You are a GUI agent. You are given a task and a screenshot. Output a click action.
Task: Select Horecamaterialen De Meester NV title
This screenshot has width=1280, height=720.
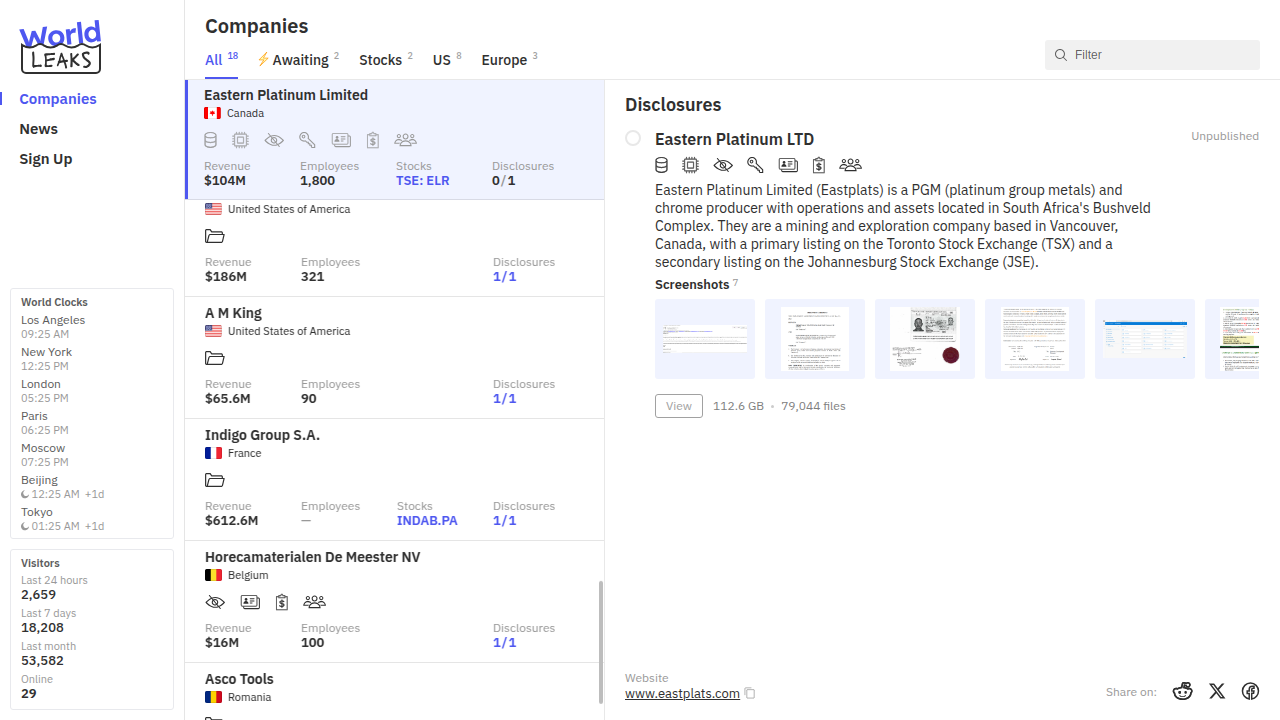tap(312, 557)
